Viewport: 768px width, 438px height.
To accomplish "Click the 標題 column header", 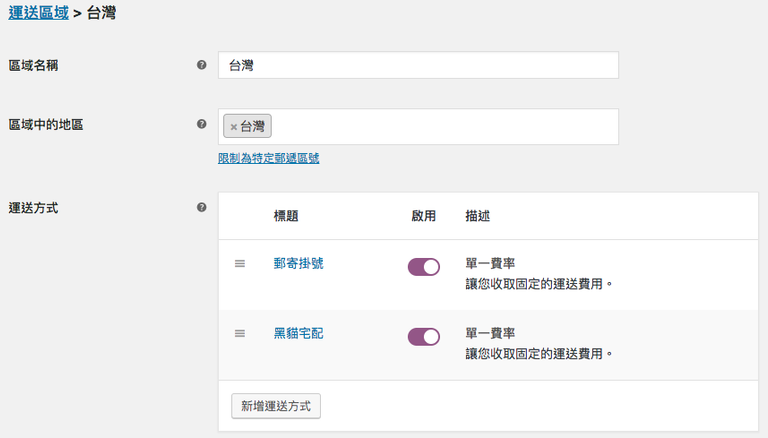I will click(286, 216).
